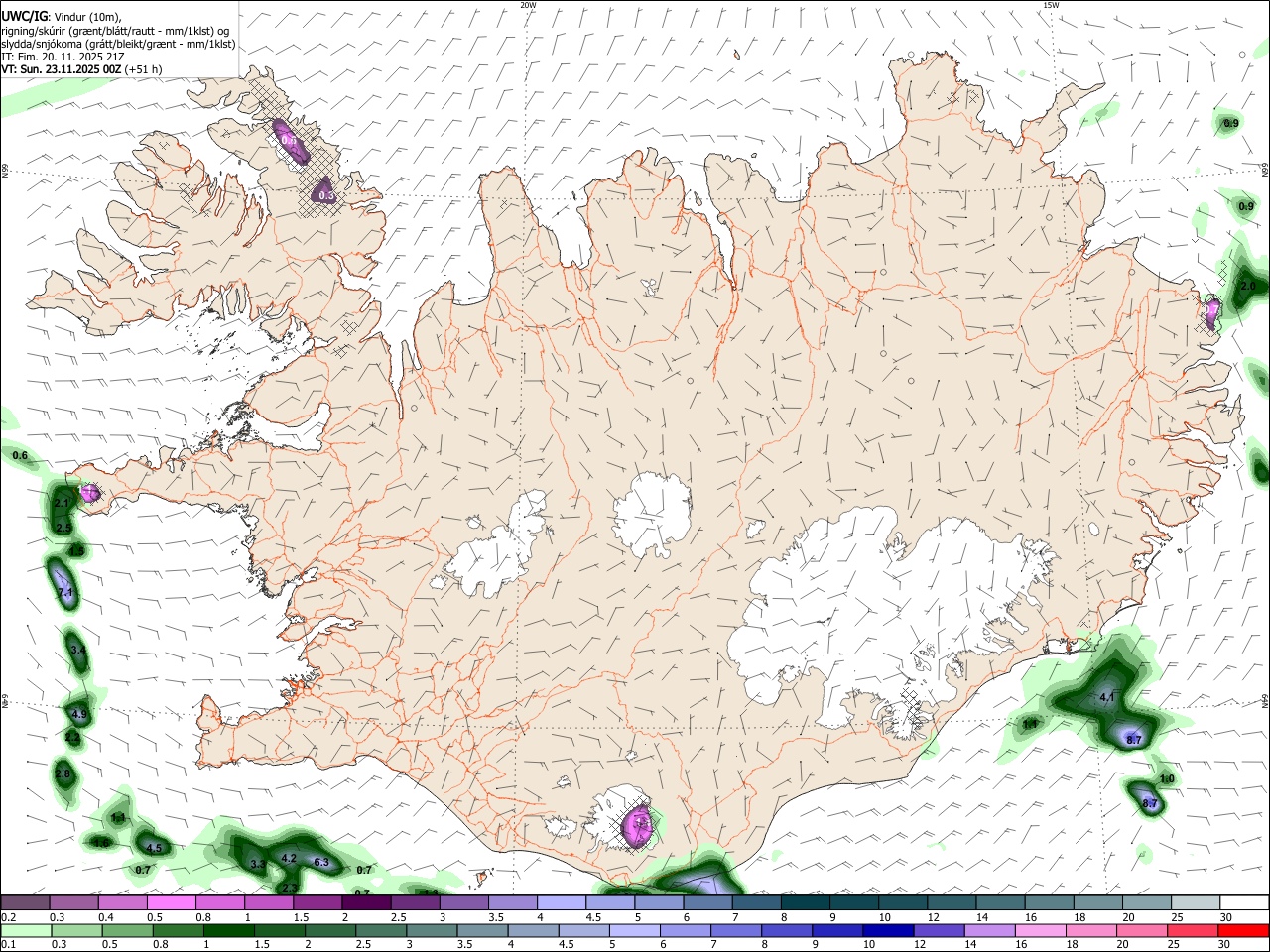Select the 4.5 precipitation value in the southwest
The image size is (1270, 952).
click(x=154, y=848)
